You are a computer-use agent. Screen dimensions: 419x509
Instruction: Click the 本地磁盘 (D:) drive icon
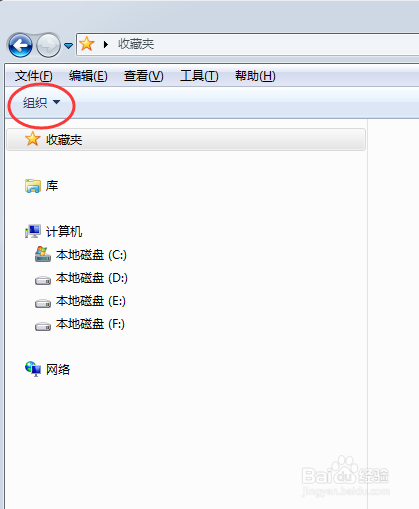[43, 281]
